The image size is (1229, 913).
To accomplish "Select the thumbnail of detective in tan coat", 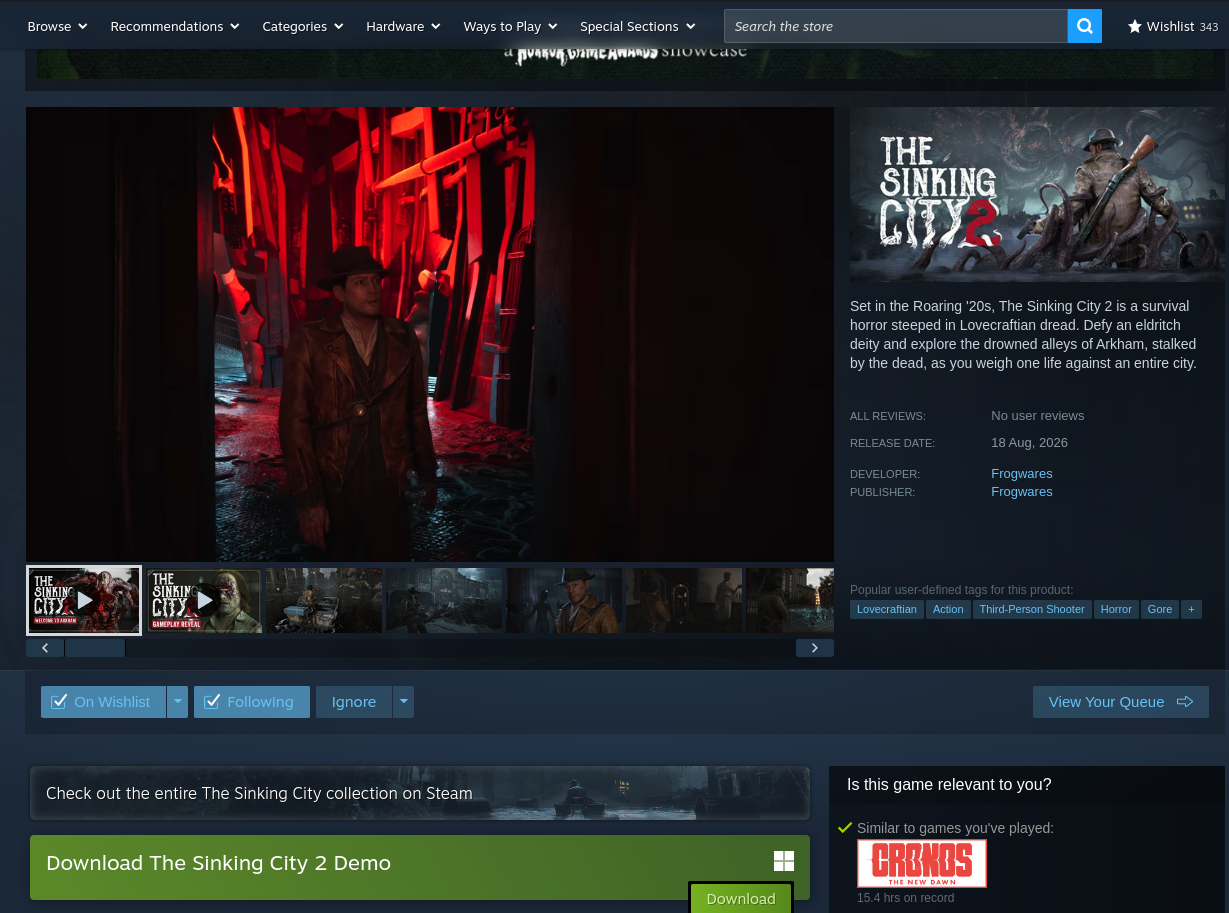I will coord(564,600).
